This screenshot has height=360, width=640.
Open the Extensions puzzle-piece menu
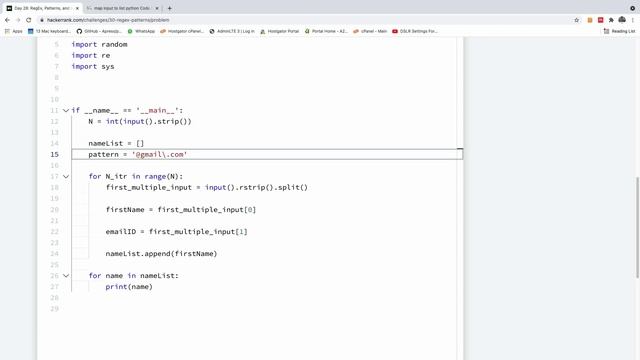pos(611,20)
